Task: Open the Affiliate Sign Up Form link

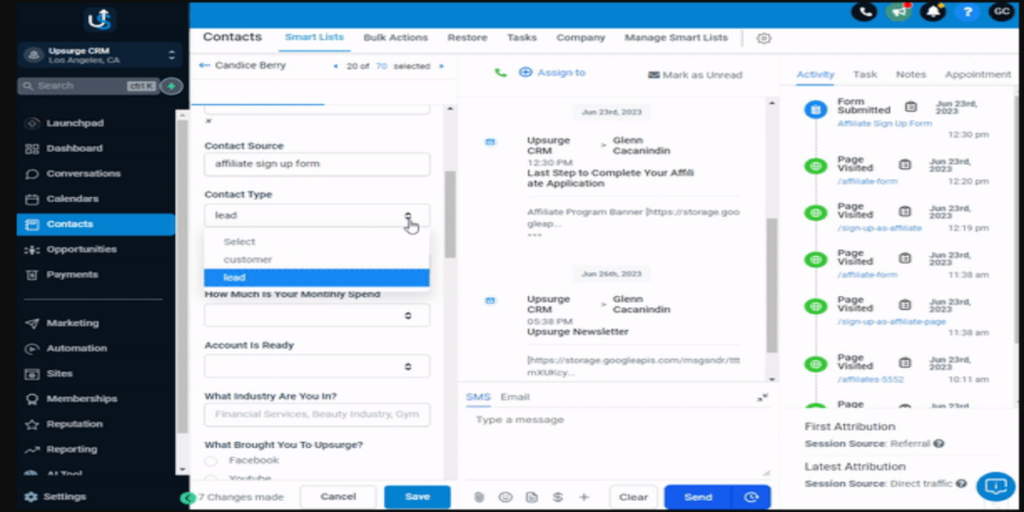Action: [884, 123]
